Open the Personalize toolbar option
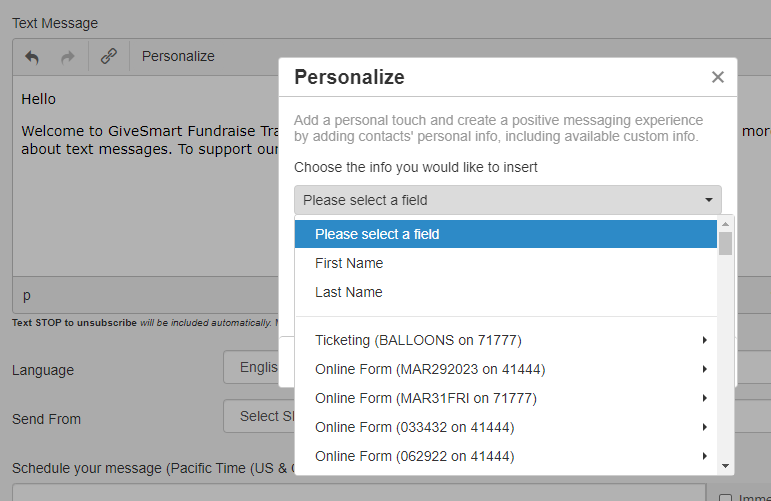771x501 pixels. (x=178, y=56)
